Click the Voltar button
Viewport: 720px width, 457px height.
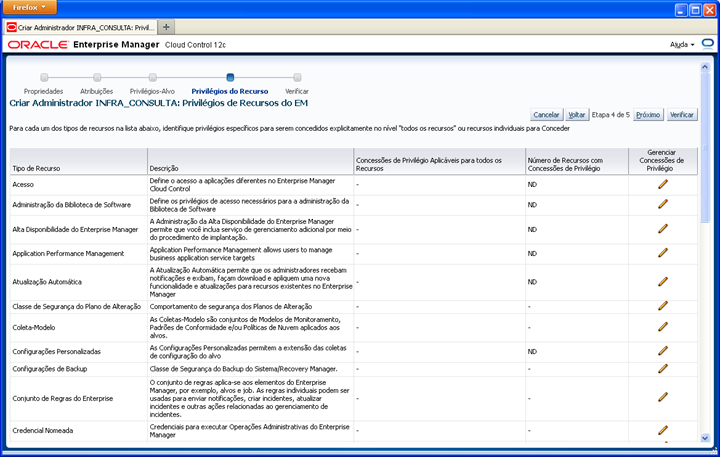(577, 115)
